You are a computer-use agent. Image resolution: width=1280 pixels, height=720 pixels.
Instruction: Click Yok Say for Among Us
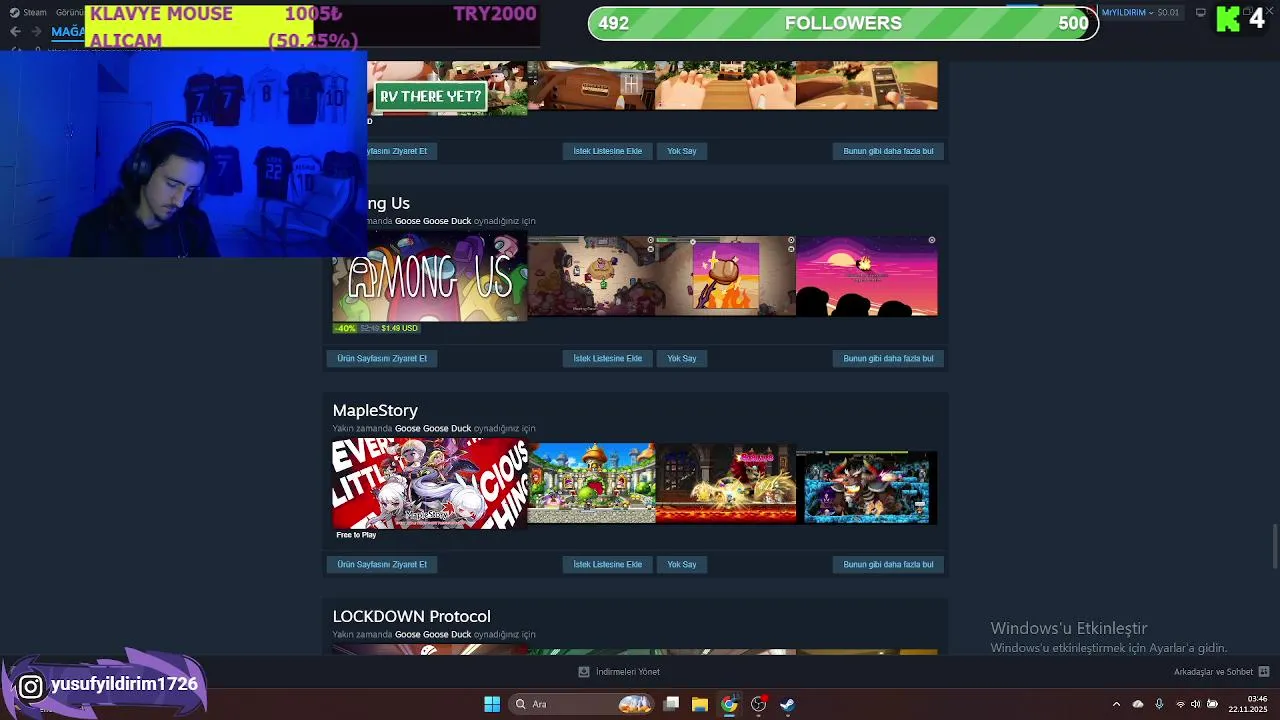click(682, 358)
